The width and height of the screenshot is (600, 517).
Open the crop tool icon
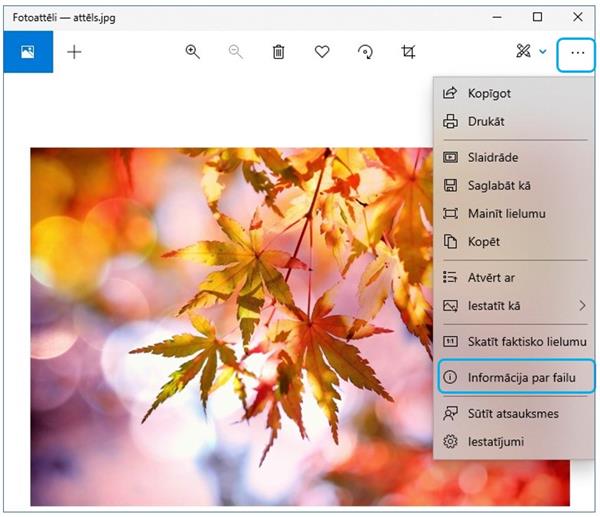click(x=408, y=52)
